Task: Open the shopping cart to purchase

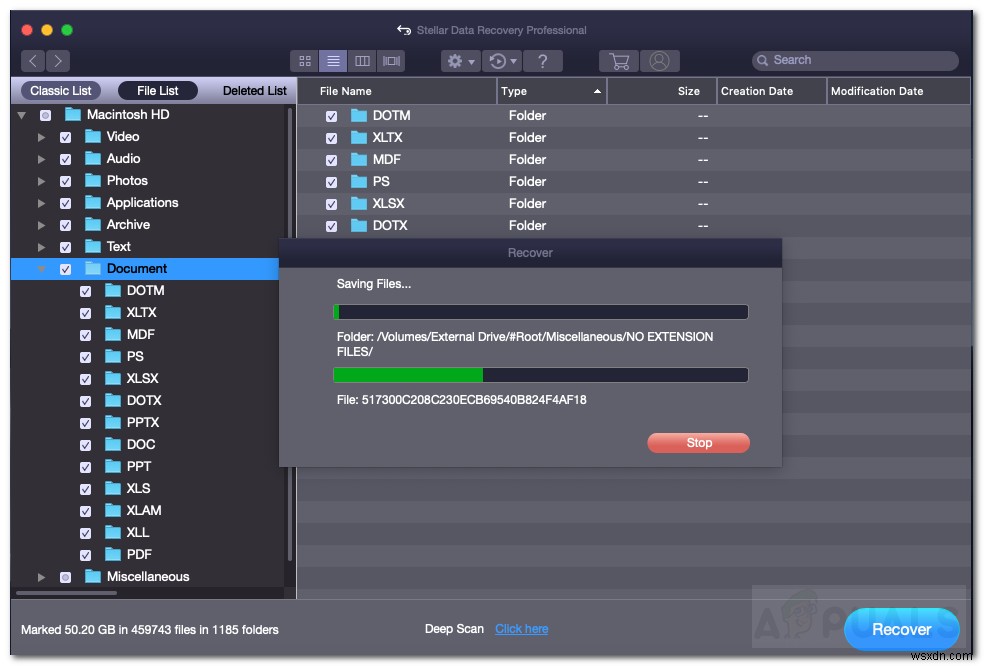Action: coord(619,61)
